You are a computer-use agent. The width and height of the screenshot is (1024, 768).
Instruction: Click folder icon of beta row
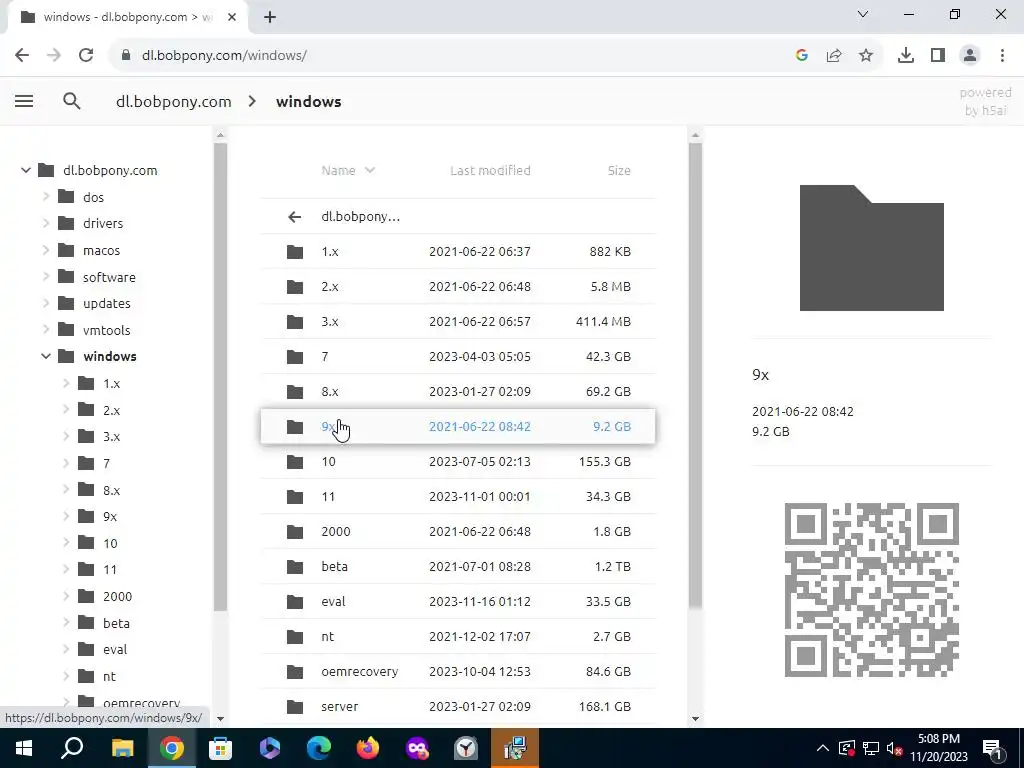(x=295, y=566)
